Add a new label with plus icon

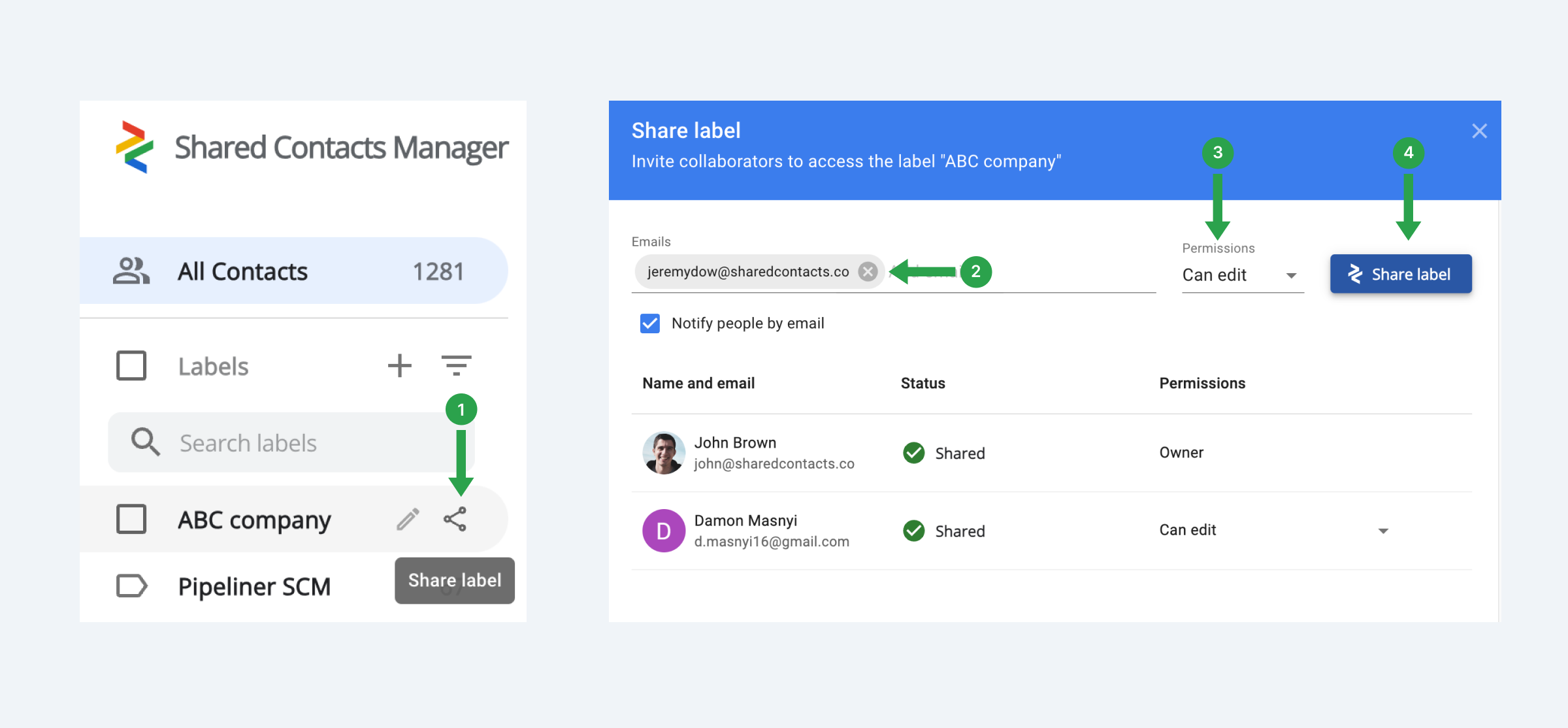click(399, 365)
